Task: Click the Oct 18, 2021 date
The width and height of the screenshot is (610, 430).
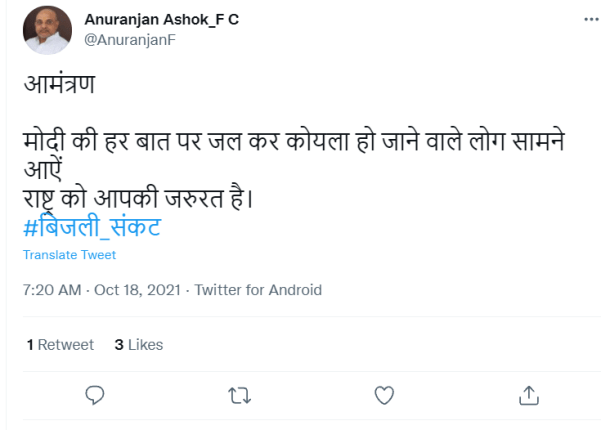Action: (x=139, y=290)
